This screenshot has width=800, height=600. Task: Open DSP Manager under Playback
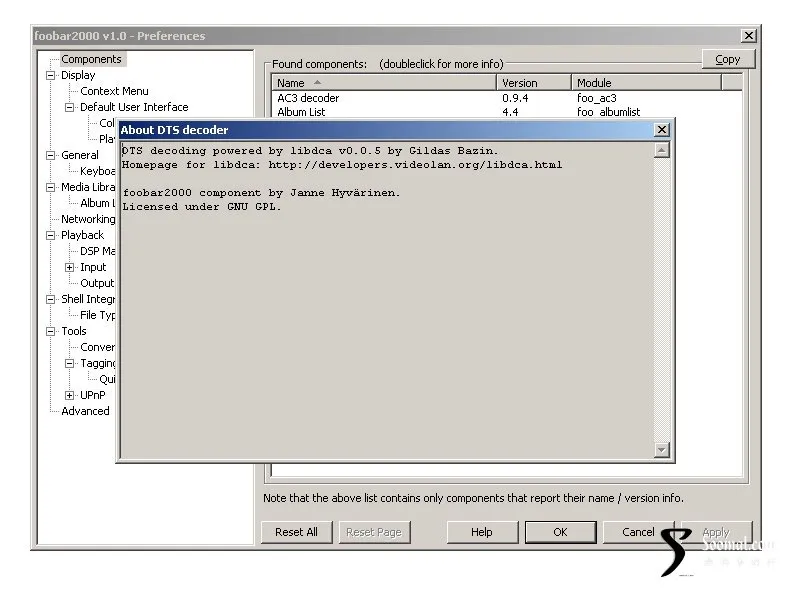pyautogui.click(x=97, y=251)
